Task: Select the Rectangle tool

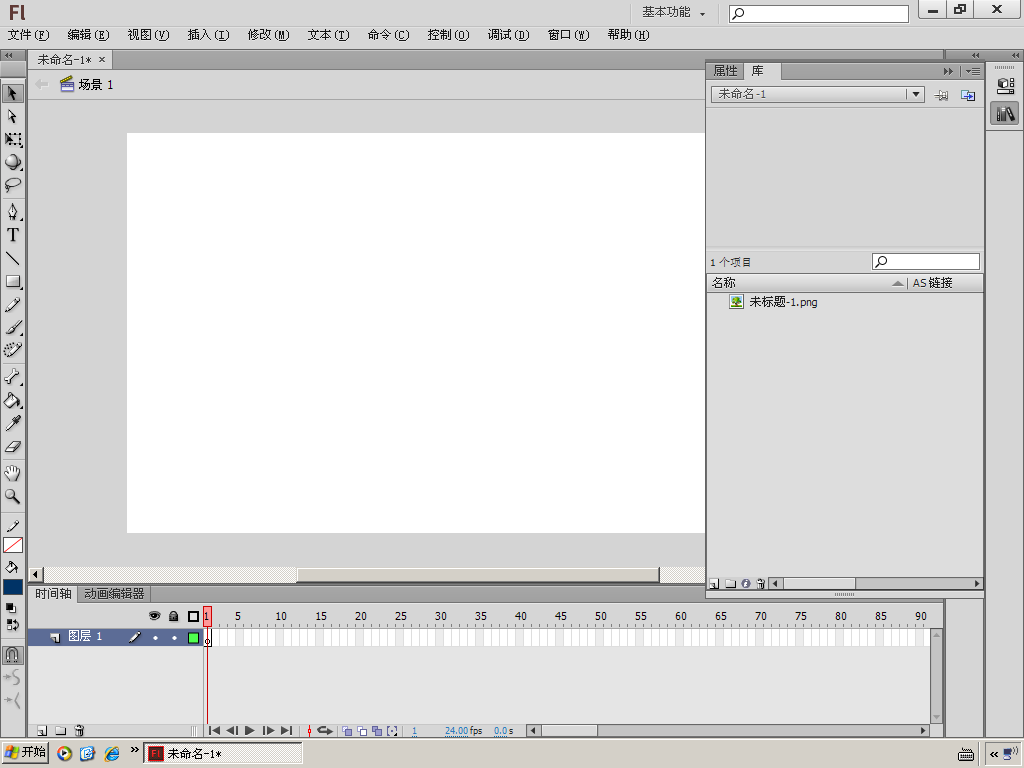Action: 12,281
